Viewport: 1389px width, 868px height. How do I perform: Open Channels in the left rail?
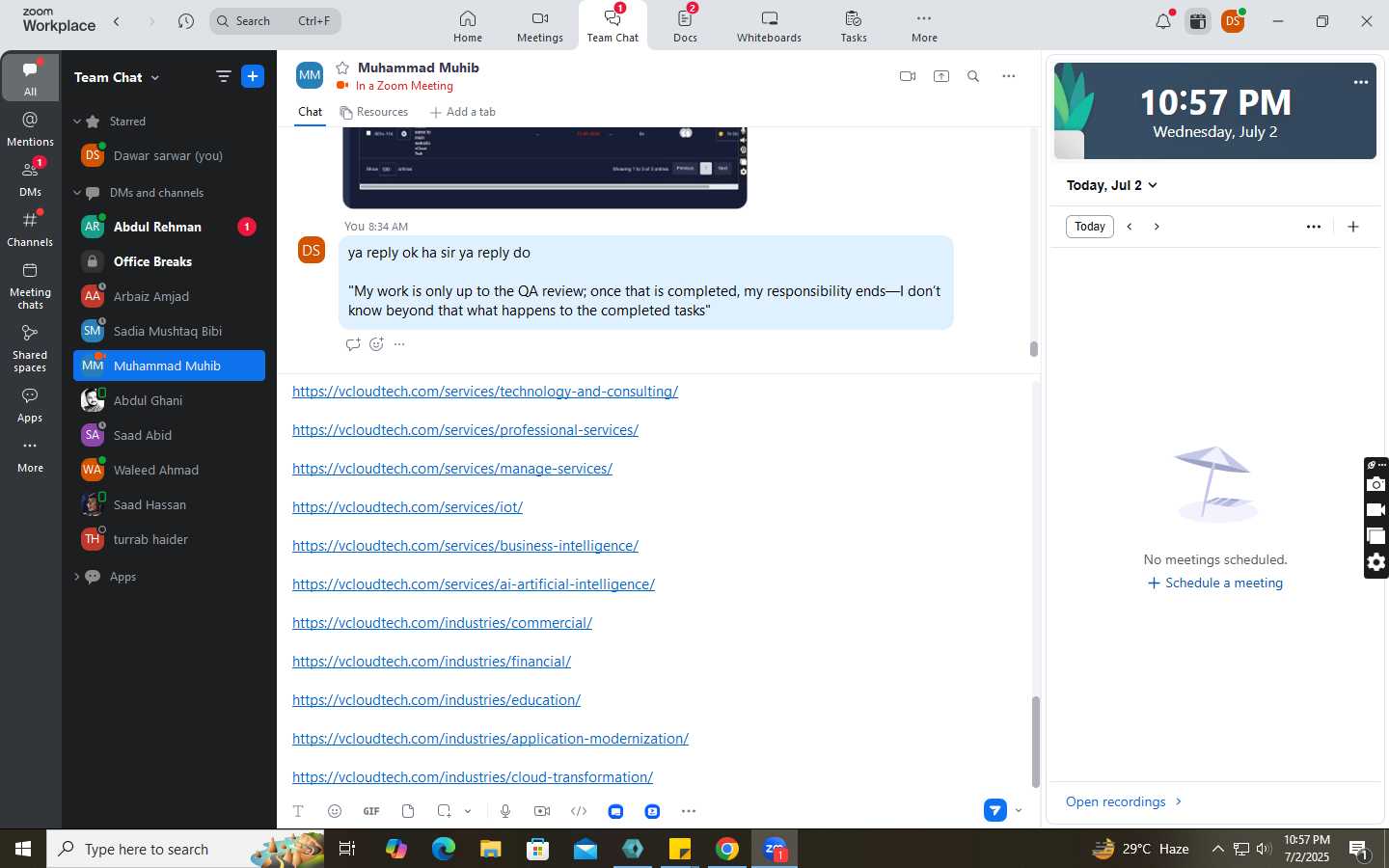(x=30, y=229)
